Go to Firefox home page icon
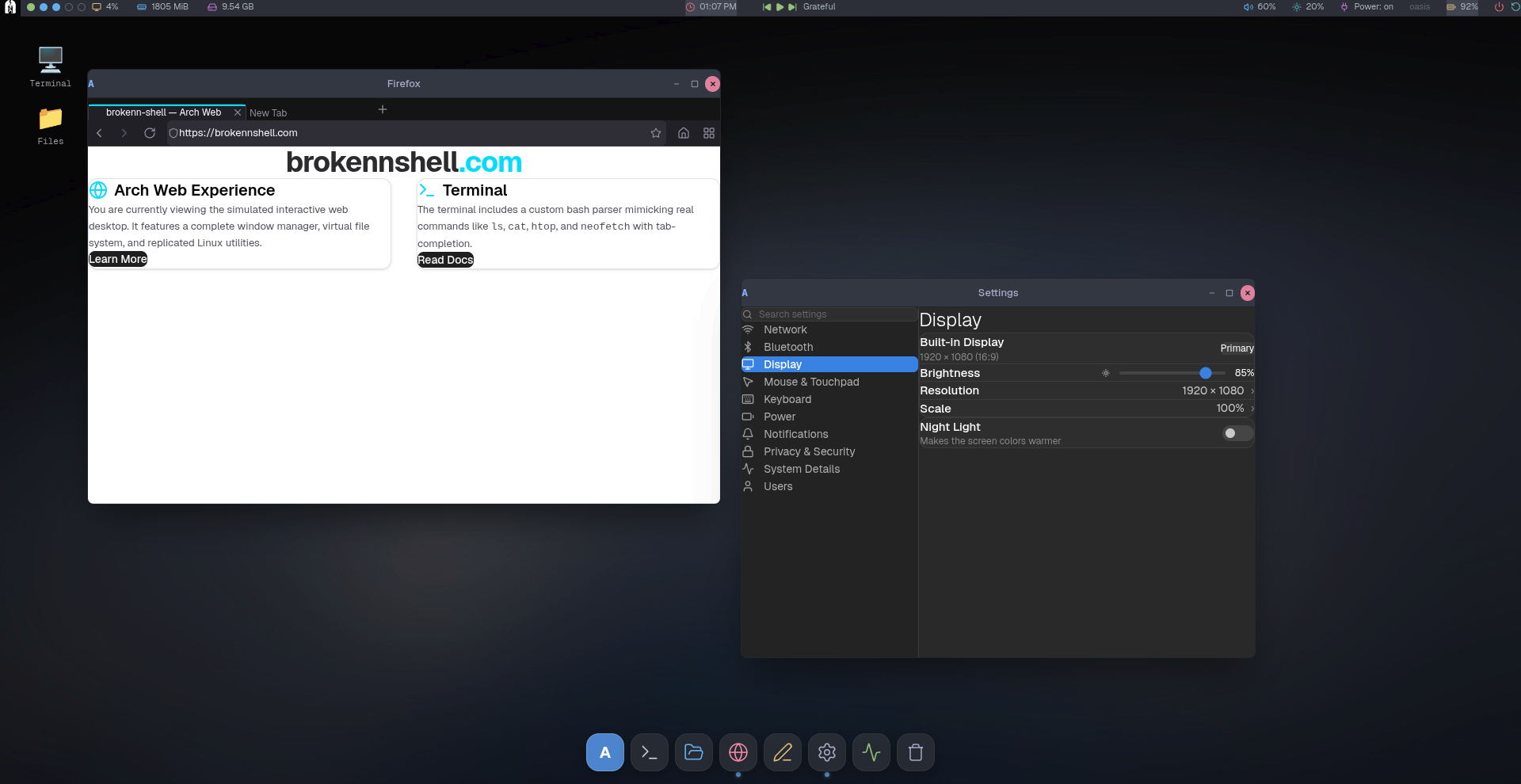 [684, 133]
